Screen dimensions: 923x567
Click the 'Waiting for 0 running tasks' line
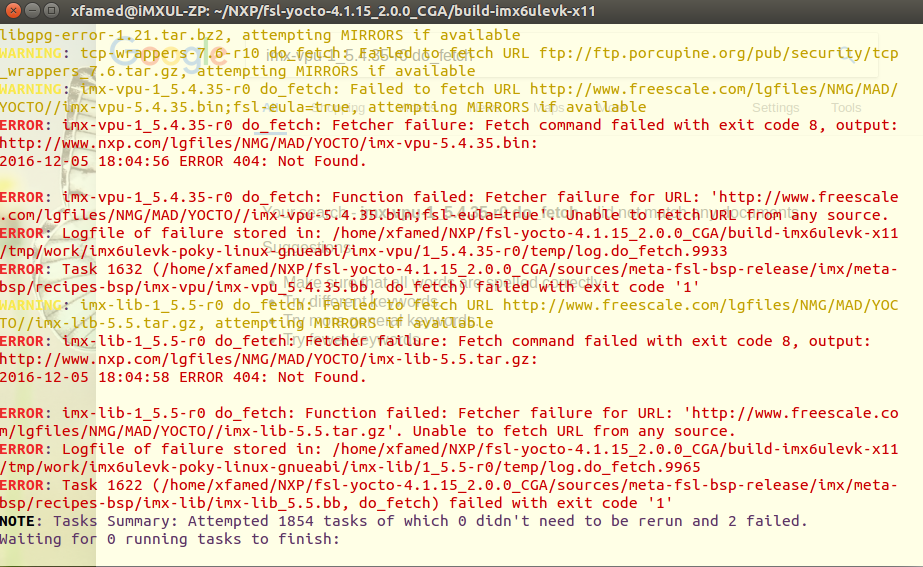click(170, 539)
